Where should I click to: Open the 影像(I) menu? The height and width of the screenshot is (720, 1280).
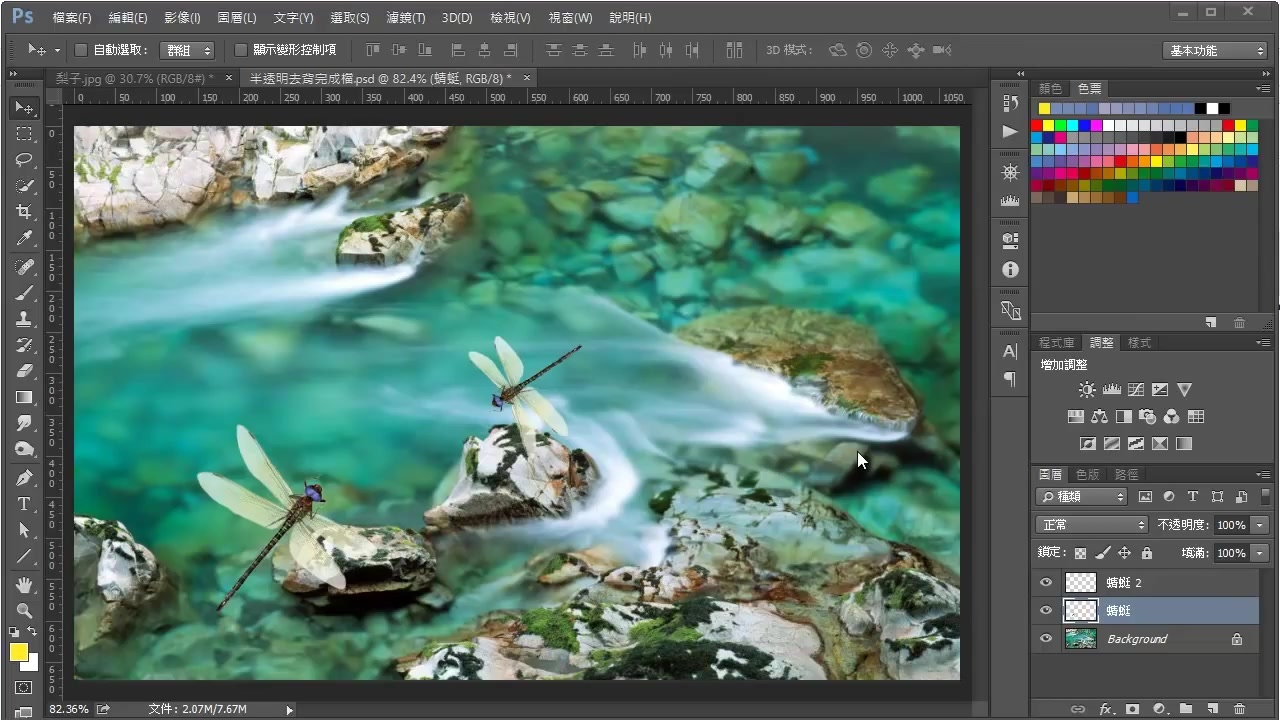[182, 18]
